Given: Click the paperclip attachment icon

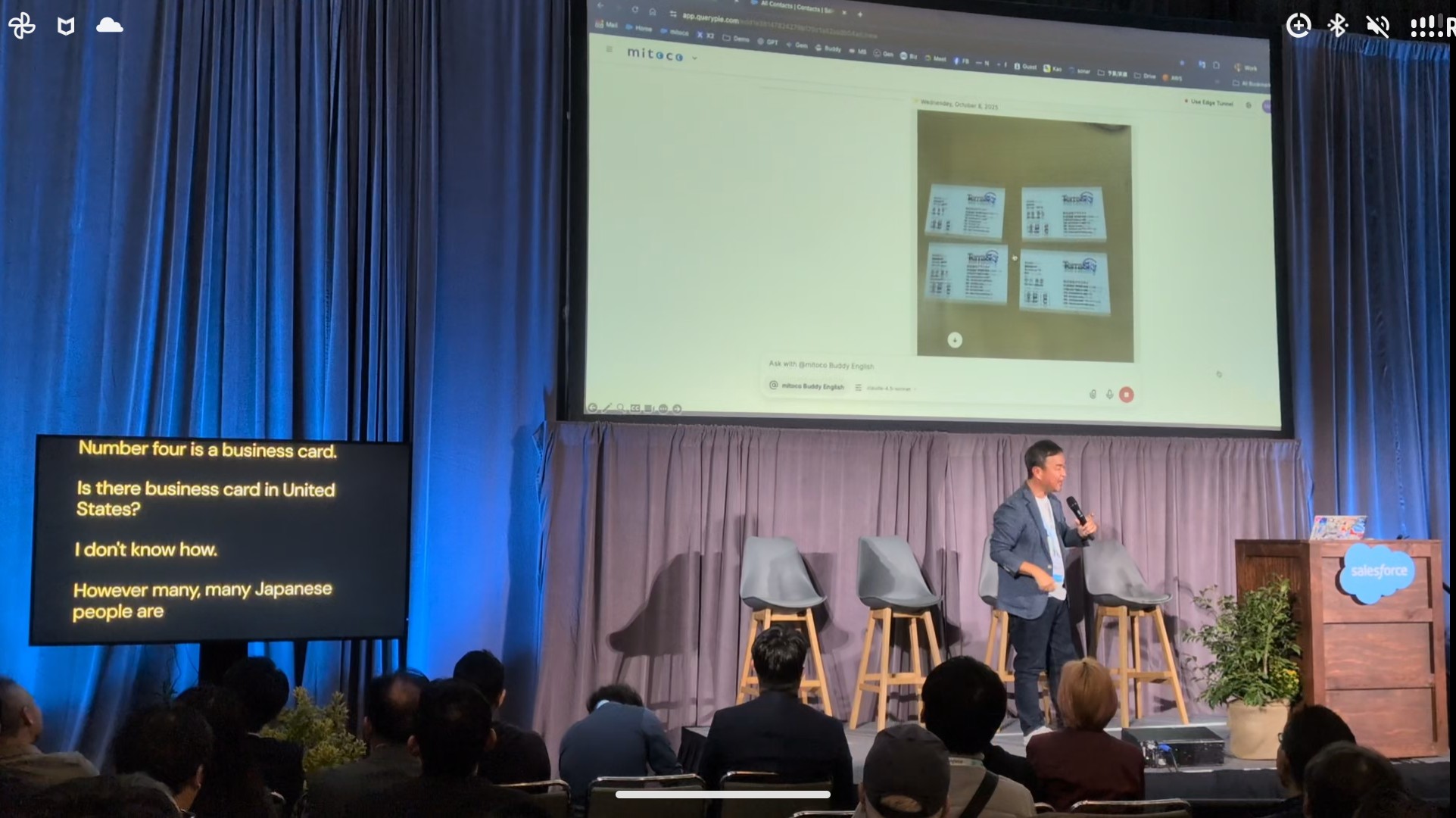Looking at the screenshot, I should [x=1093, y=394].
